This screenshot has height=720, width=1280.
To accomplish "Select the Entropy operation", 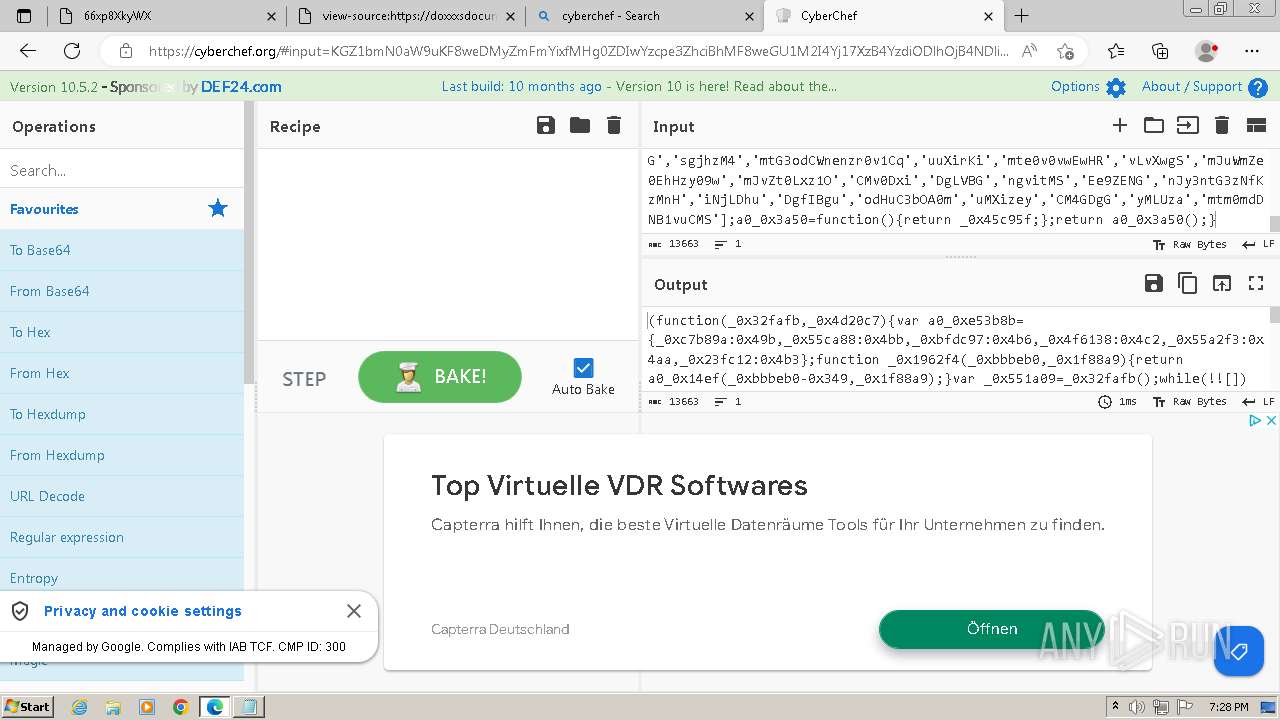I will tap(122, 578).
